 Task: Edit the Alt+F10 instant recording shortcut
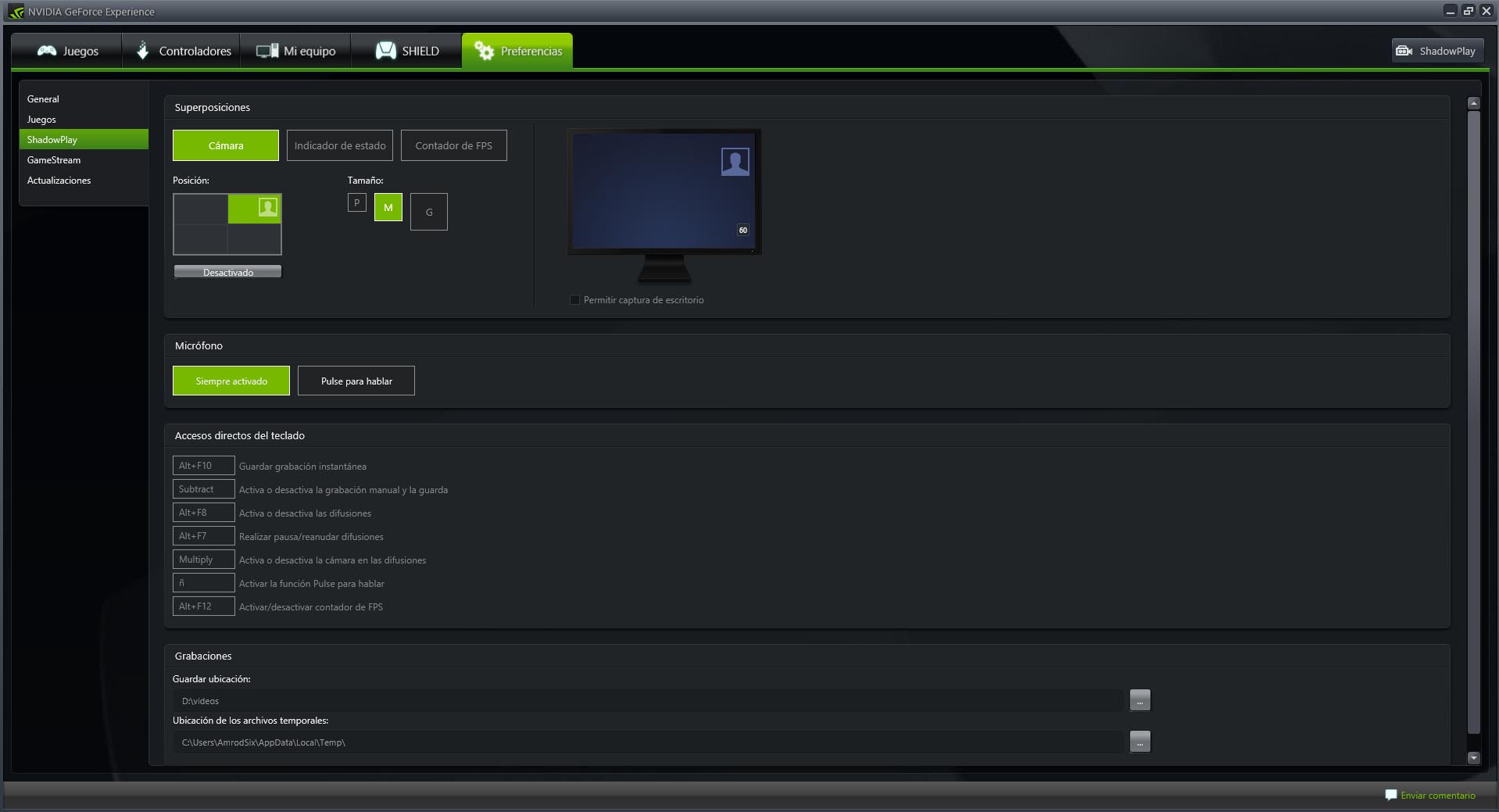204,466
